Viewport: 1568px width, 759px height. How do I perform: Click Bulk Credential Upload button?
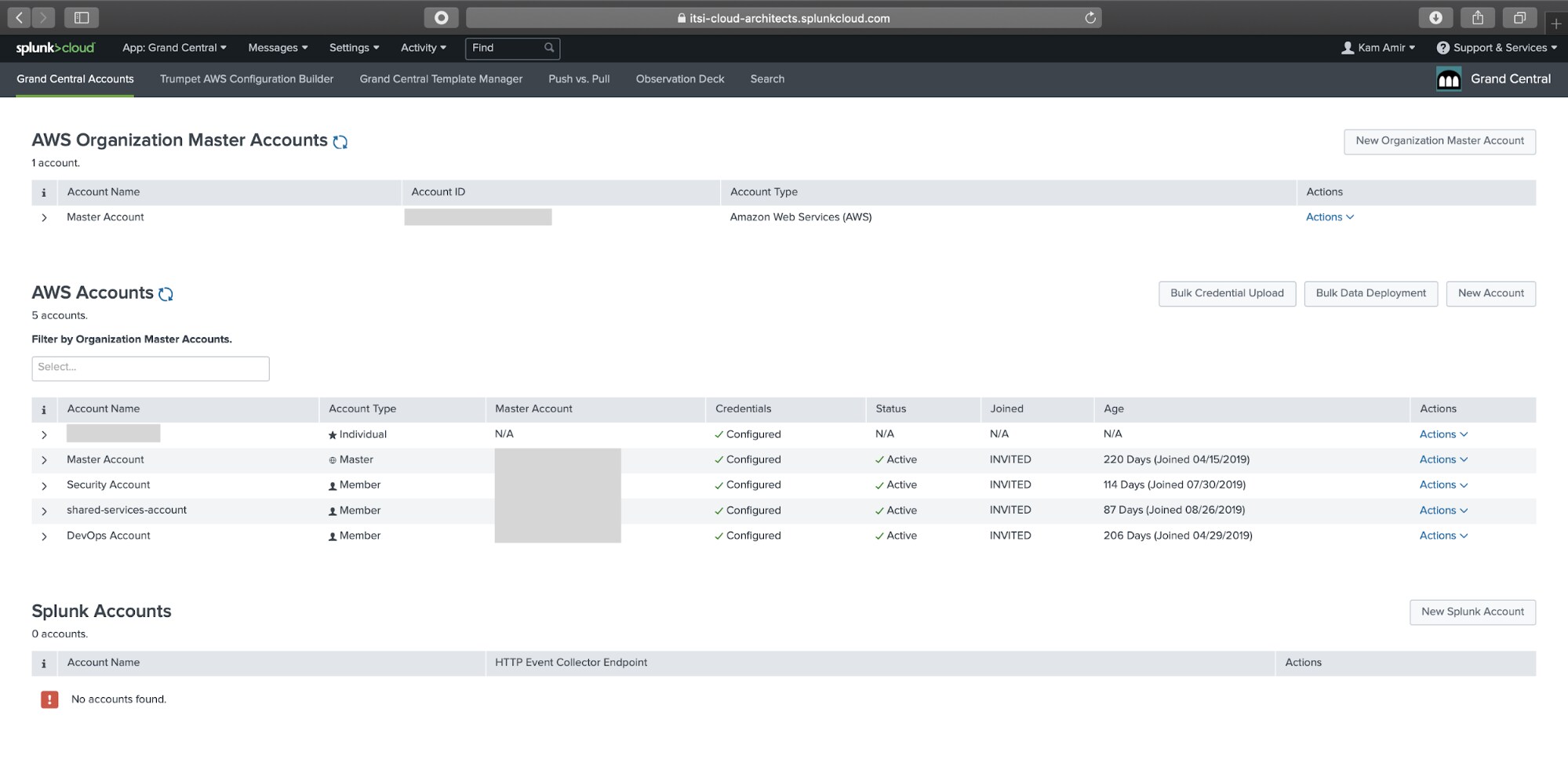[1227, 293]
